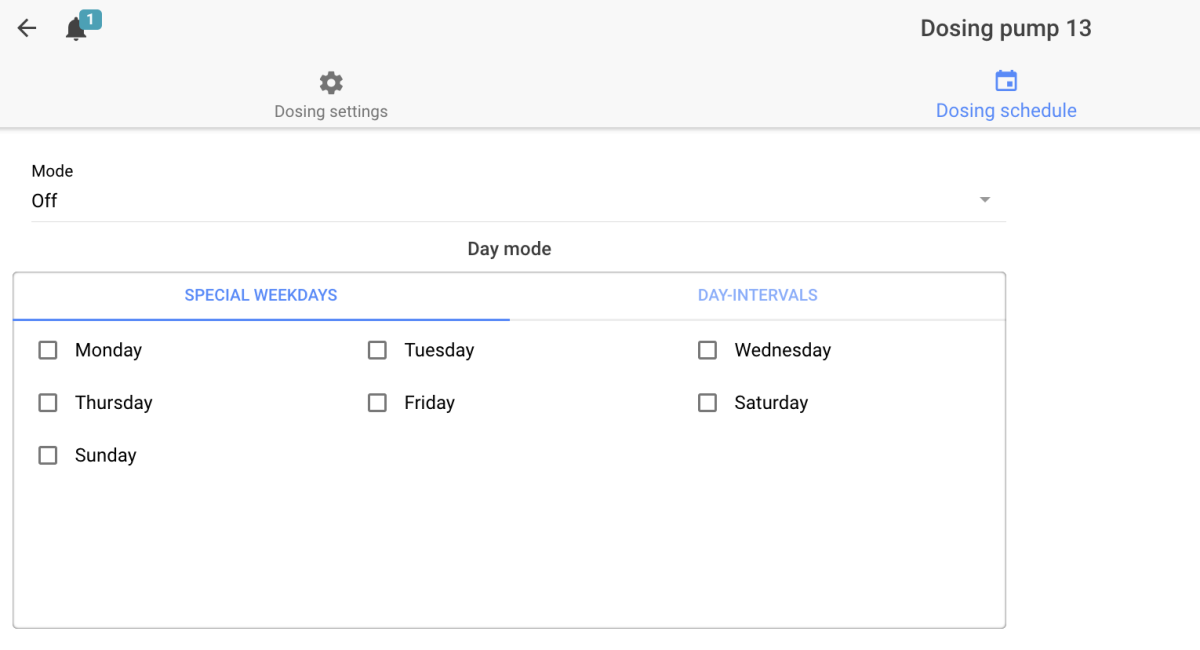This screenshot has width=1200, height=650.
Task: Select the Friday checkbox
Action: pos(377,403)
